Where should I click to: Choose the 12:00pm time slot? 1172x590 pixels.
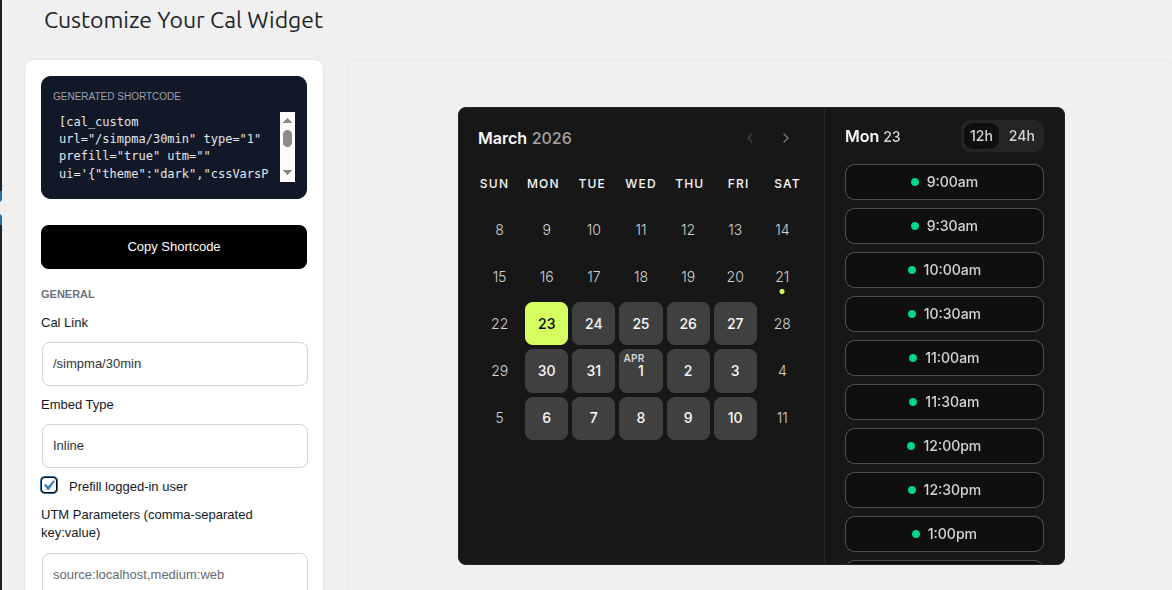click(x=944, y=446)
